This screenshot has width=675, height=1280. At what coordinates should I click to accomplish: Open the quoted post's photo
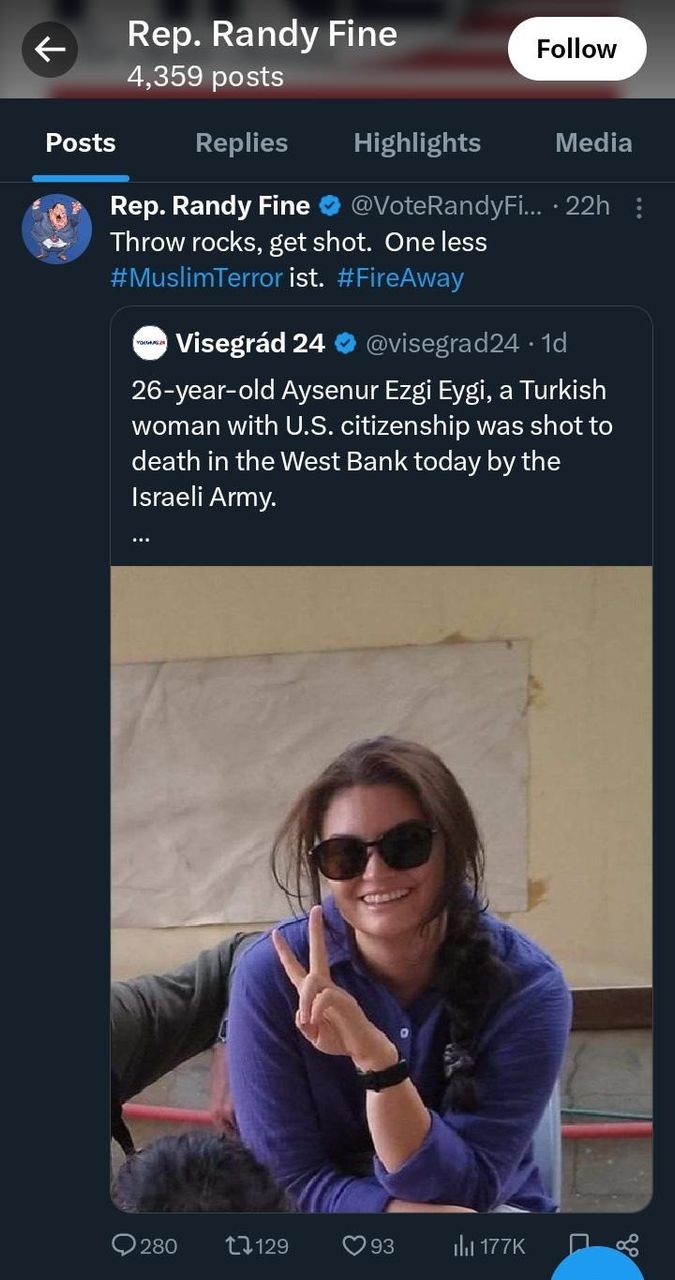coord(381,888)
